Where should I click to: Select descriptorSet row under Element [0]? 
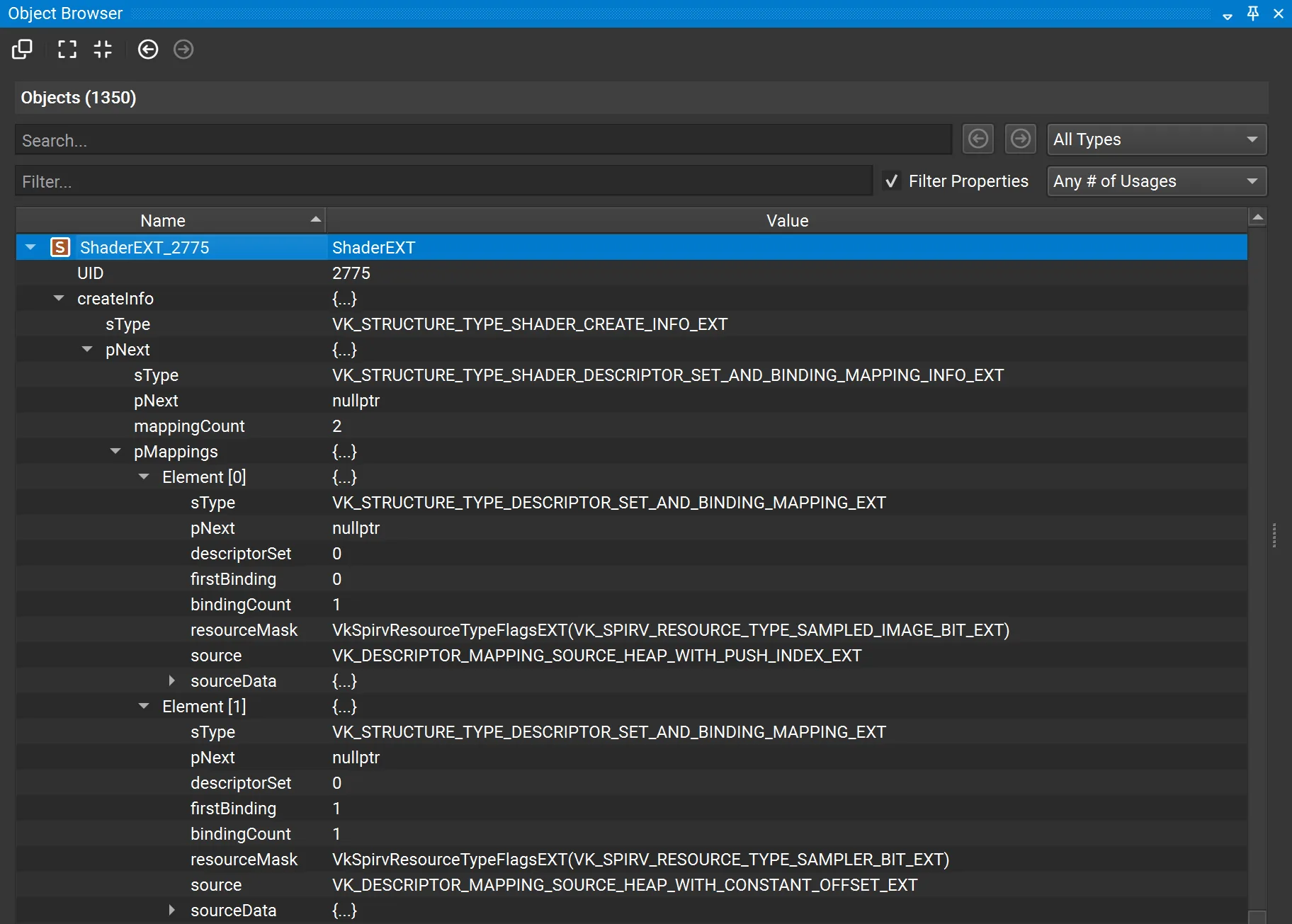pyautogui.click(x=631, y=553)
